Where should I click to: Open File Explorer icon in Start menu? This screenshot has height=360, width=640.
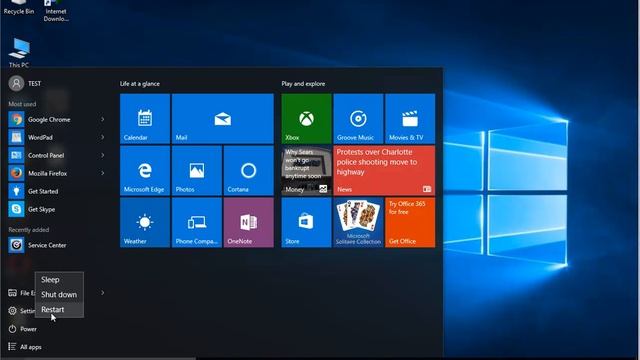(x=13, y=293)
